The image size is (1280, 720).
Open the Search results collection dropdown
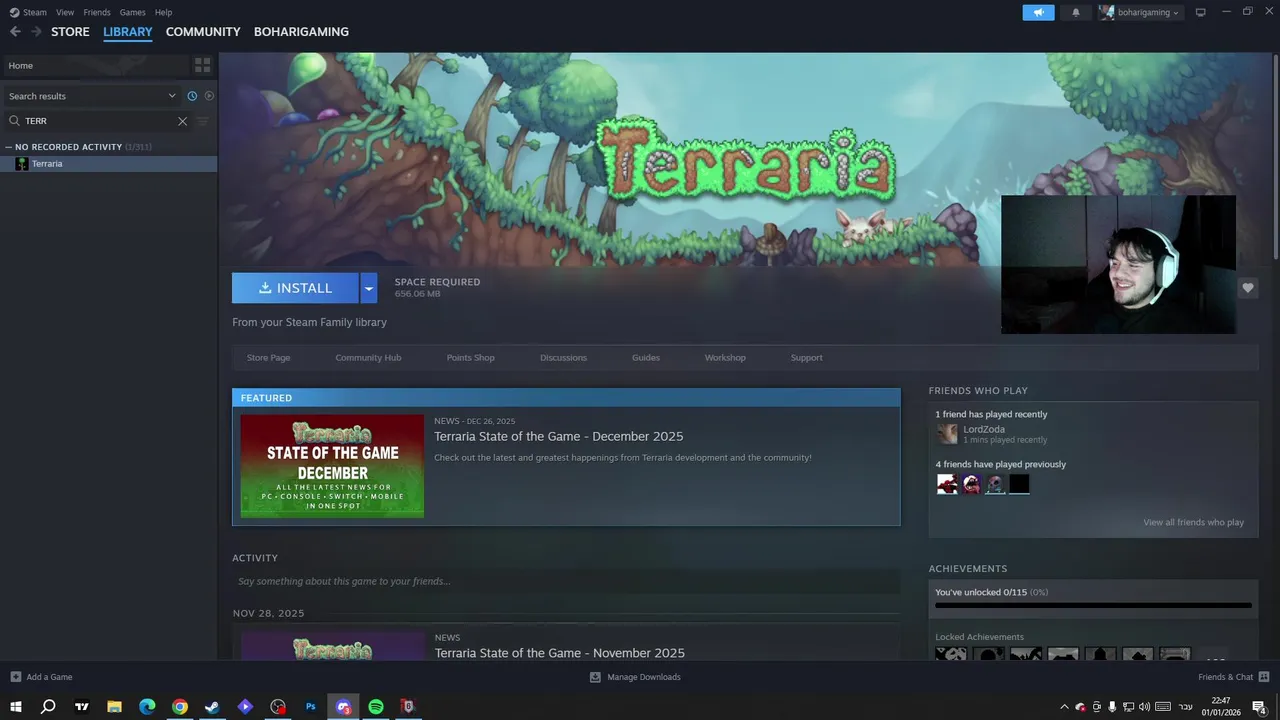92,96
